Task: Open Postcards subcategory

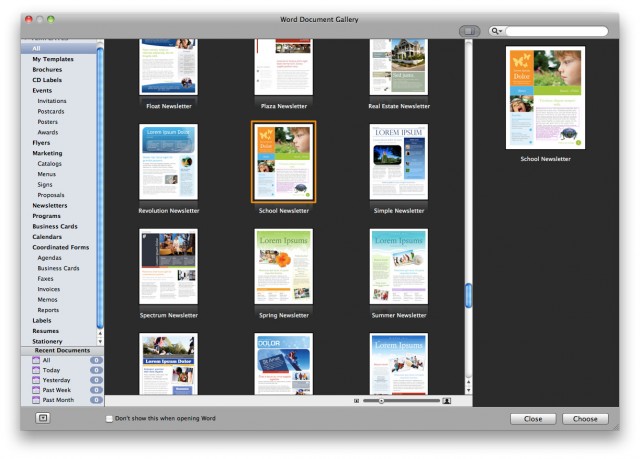Action: pos(51,111)
